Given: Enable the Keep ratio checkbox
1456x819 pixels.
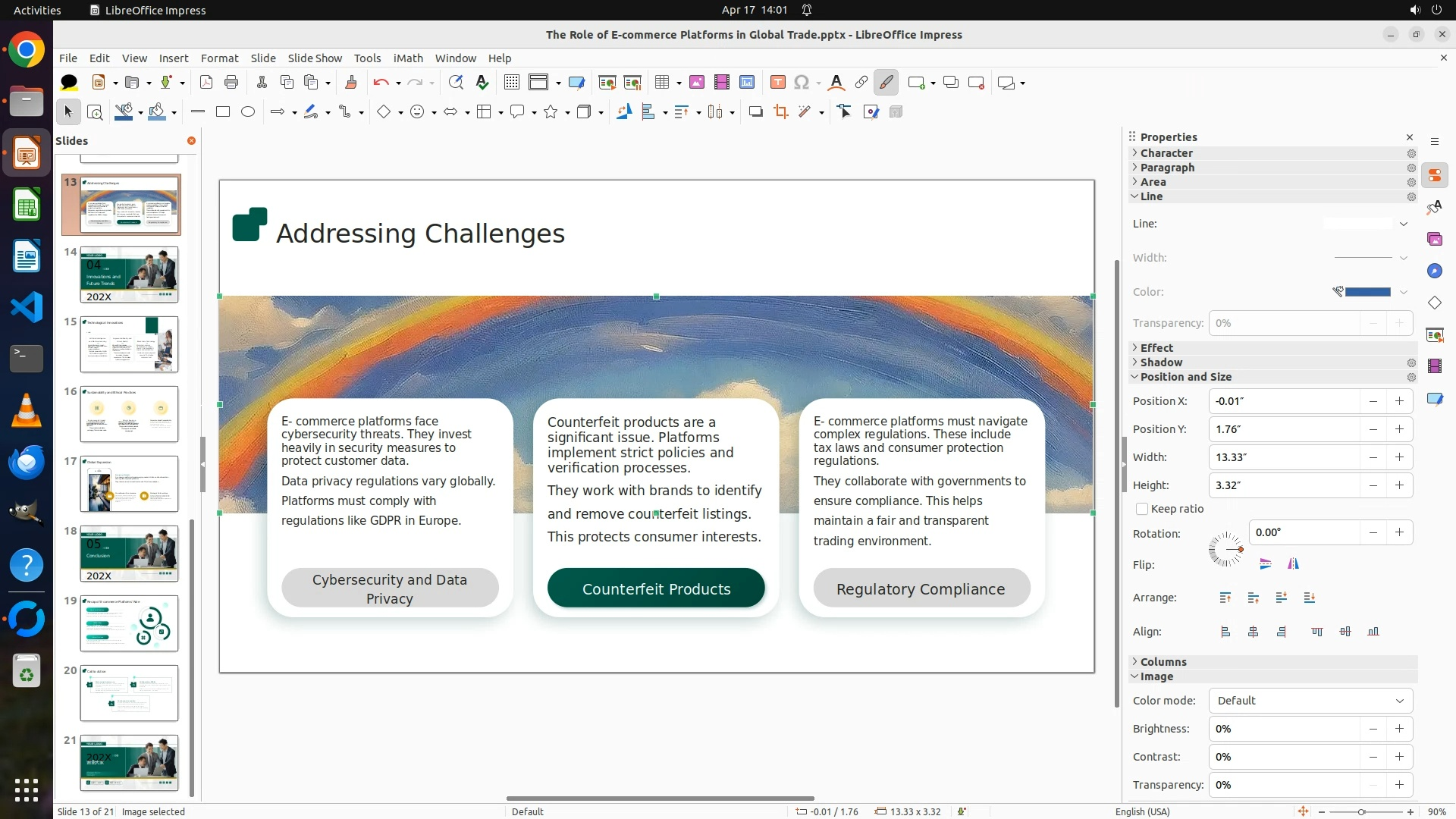Looking at the screenshot, I should pyautogui.click(x=1142, y=509).
